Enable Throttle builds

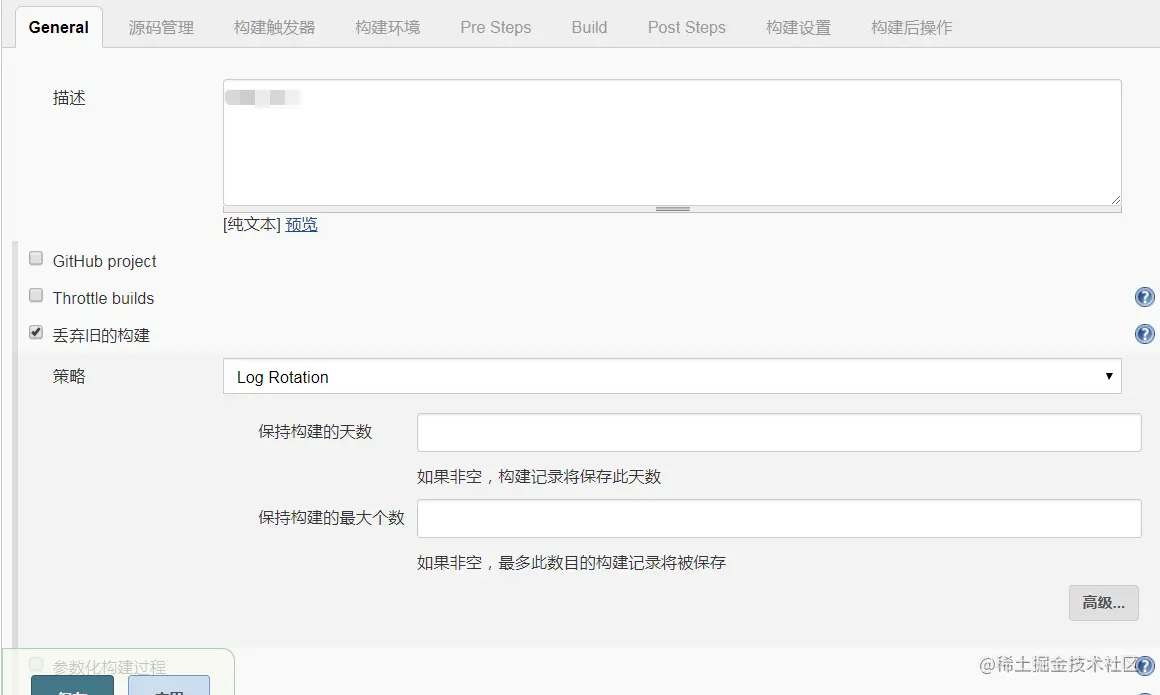click(36, 294)
